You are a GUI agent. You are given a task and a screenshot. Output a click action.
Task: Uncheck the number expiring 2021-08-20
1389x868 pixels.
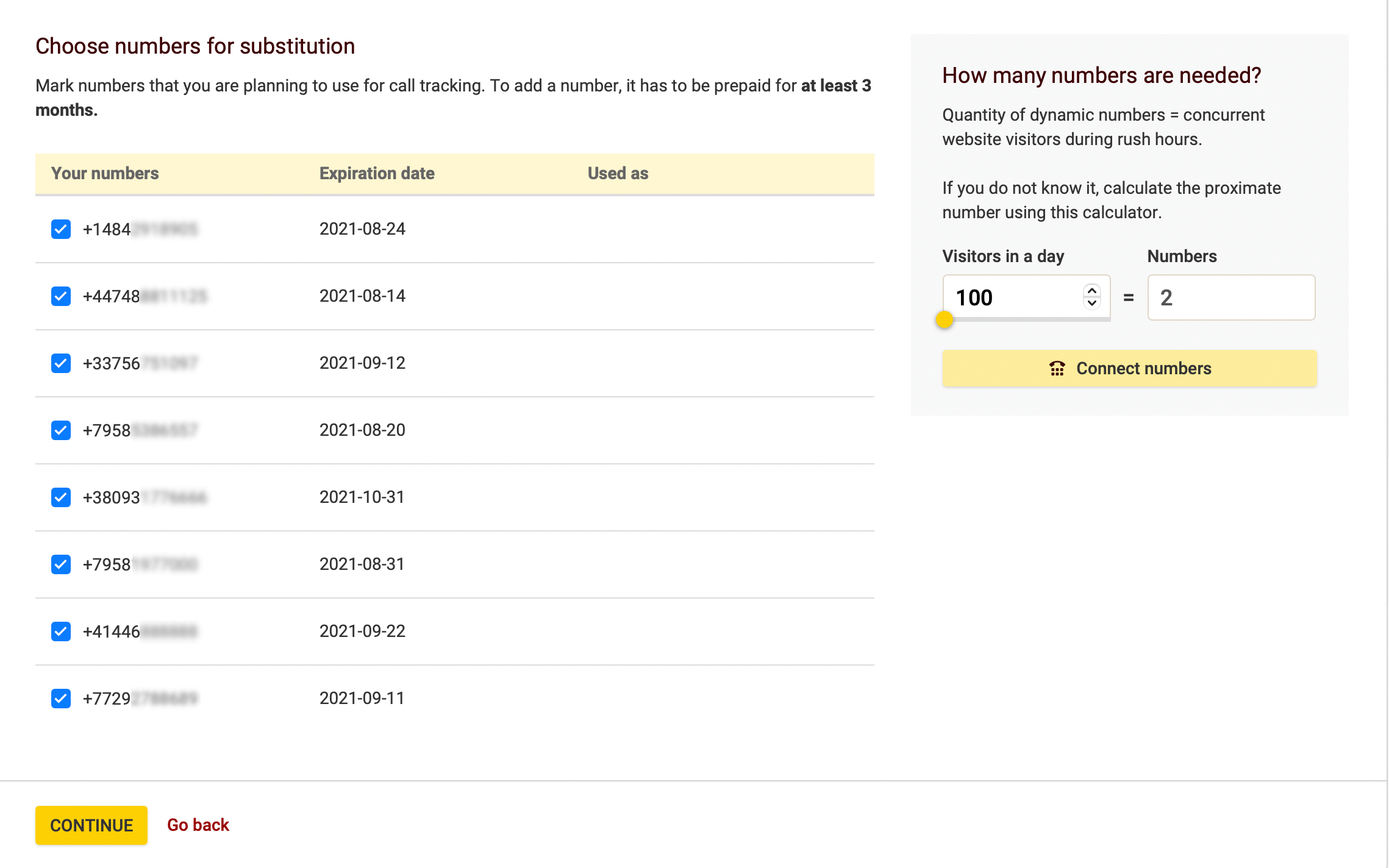(61, 430)
